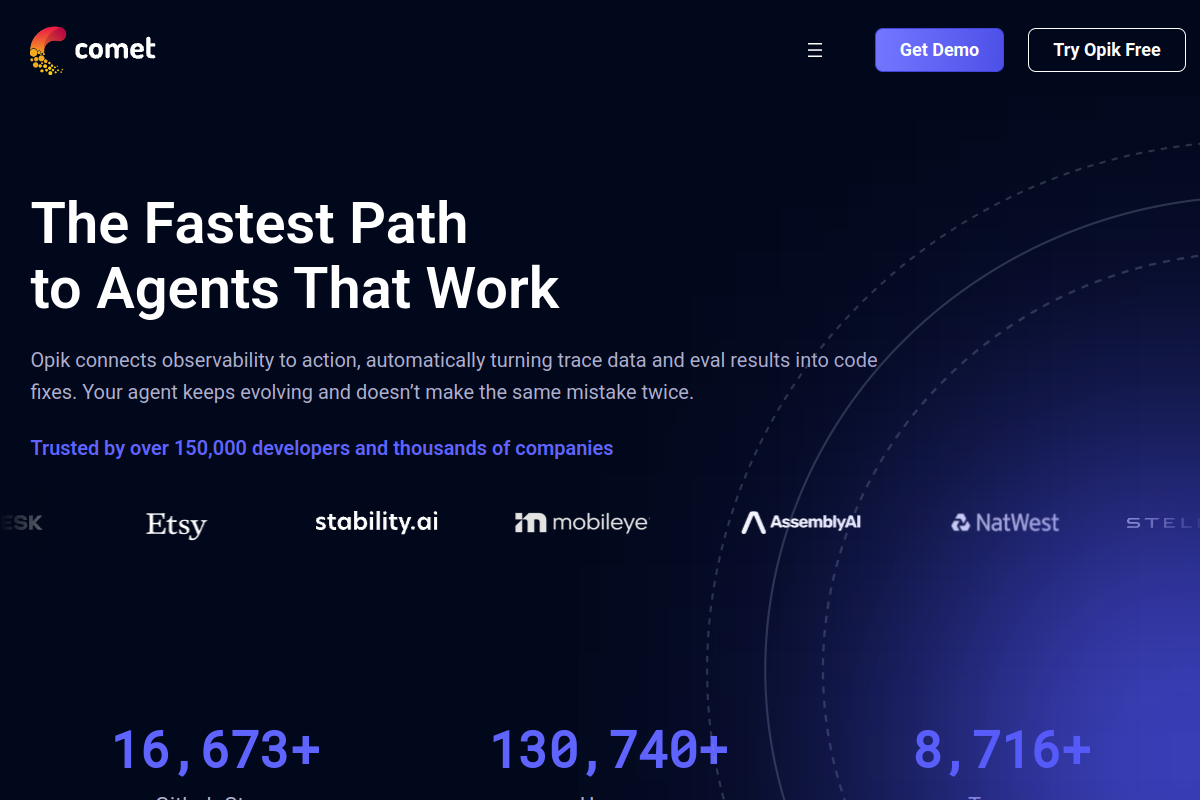Click 'The Fastest Path to Agents That Work' heading
The image size is (1200, 800).
(295, 256)
